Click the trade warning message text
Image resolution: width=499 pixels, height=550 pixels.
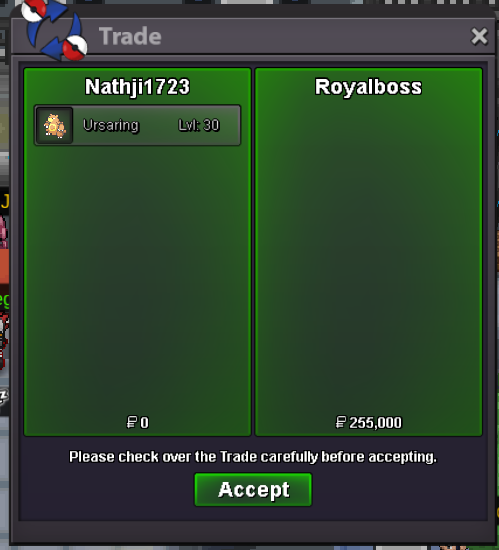point(253,457)
